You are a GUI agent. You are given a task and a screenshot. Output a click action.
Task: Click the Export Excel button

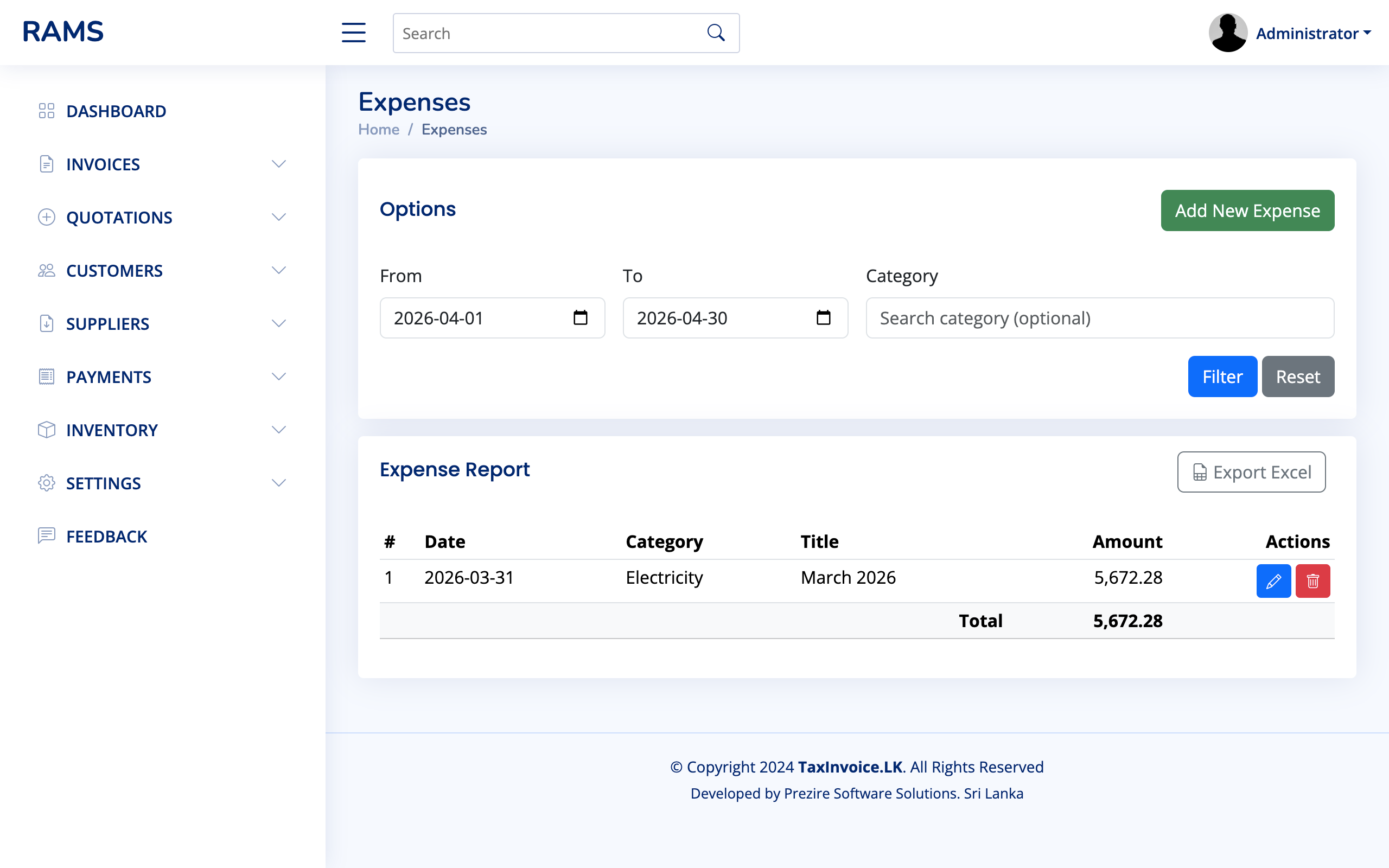click(x=1251, y=471)
